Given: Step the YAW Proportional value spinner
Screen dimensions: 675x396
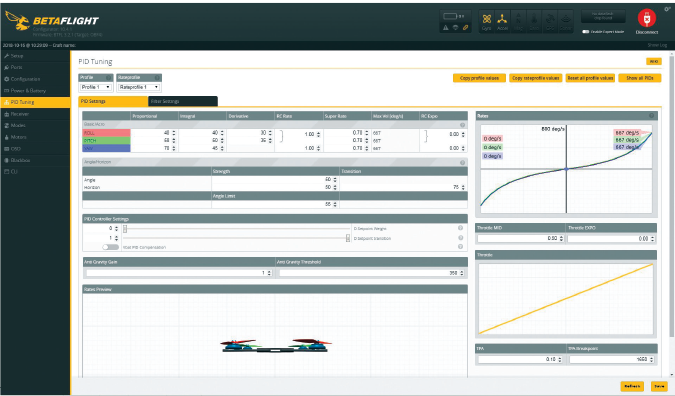Looking at the screenshot, I should (173, 148).
